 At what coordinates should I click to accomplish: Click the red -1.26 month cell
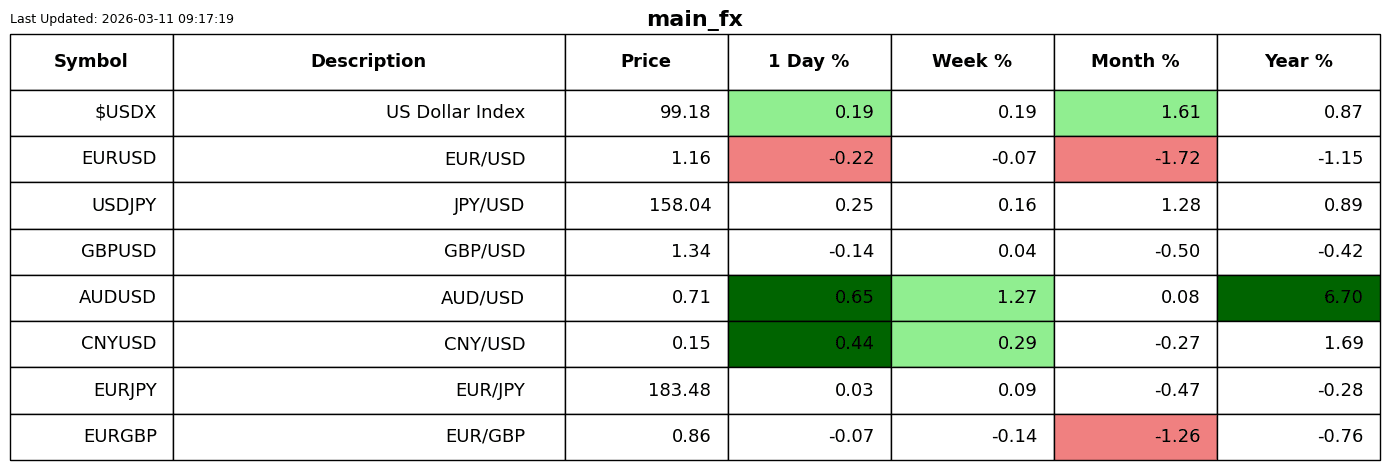point(1135,437)
